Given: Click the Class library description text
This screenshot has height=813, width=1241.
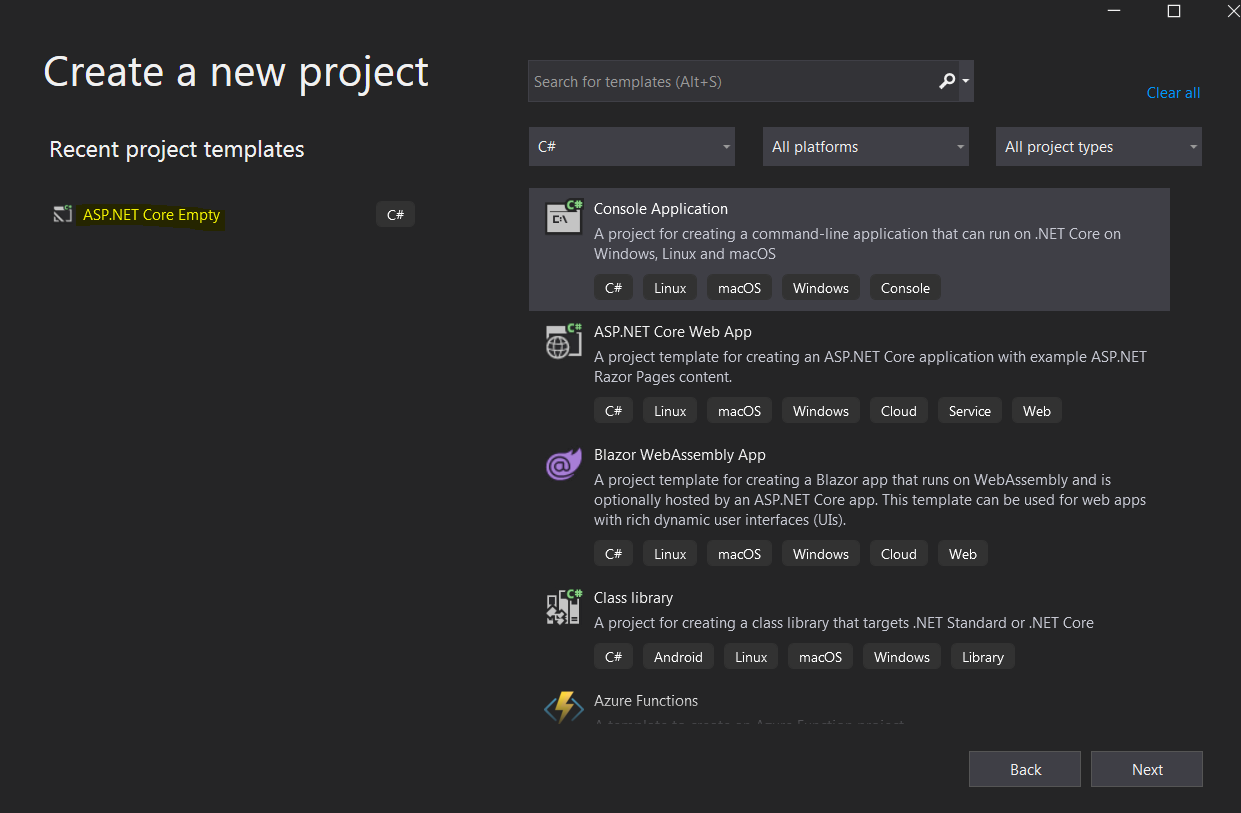Looking at the screenshot, I should click(844, 623).
